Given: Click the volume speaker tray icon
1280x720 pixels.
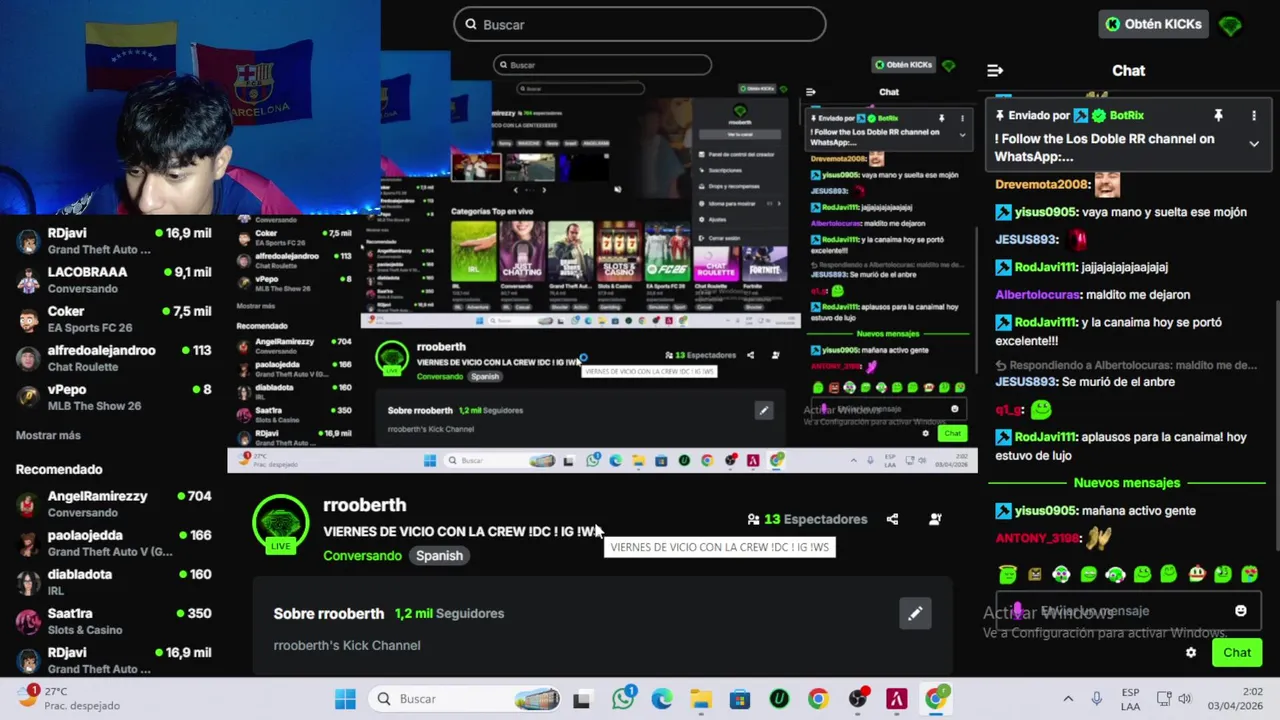Looking at the screenshot, I should tap(1185, 699).
